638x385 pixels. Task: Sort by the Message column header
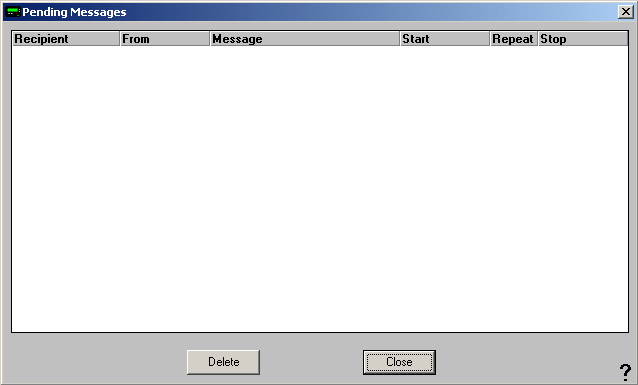pyautogui.click(x=305, y=39)
